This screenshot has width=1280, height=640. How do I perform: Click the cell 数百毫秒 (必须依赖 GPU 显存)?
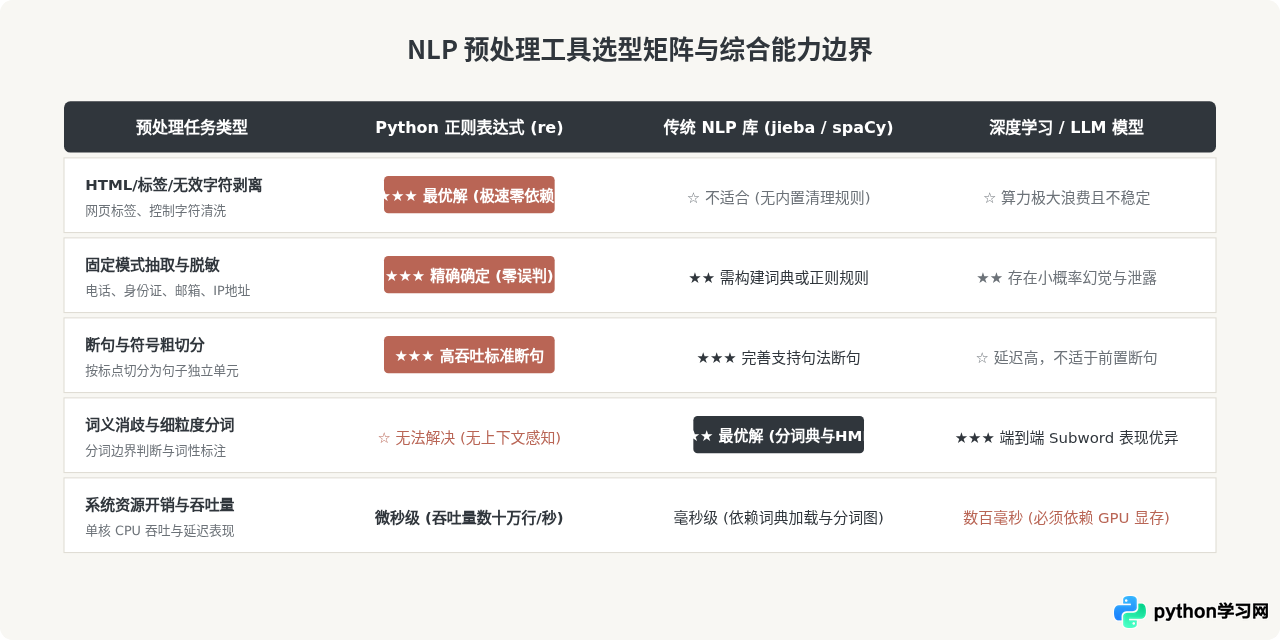(x=1066, y=518)
